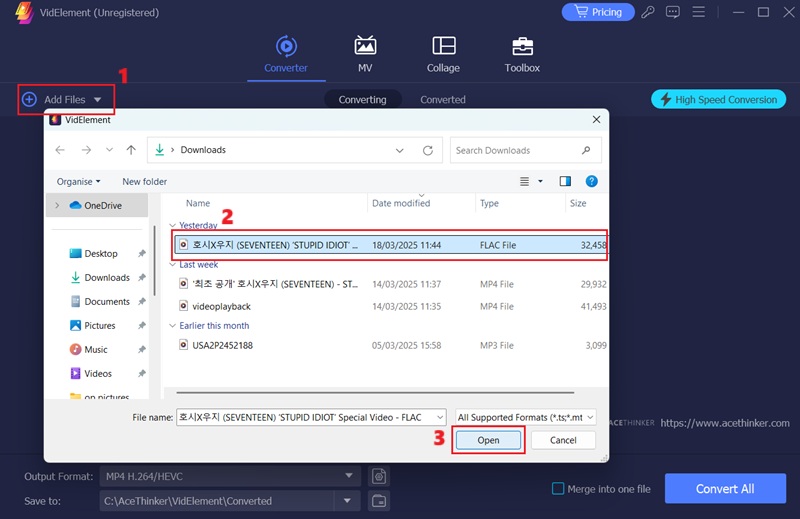The width and height of the screenshot is (800, 519).
Task: Select OneDrive in the navigation pane
Action: [96, 205]
